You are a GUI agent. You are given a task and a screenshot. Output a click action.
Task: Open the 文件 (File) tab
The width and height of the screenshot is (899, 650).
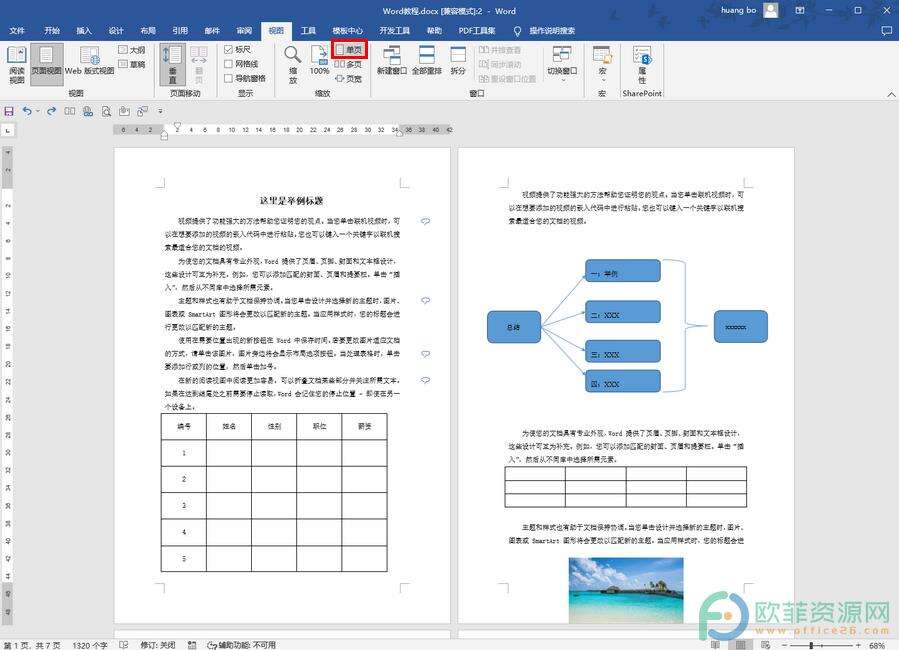point(17,30)
